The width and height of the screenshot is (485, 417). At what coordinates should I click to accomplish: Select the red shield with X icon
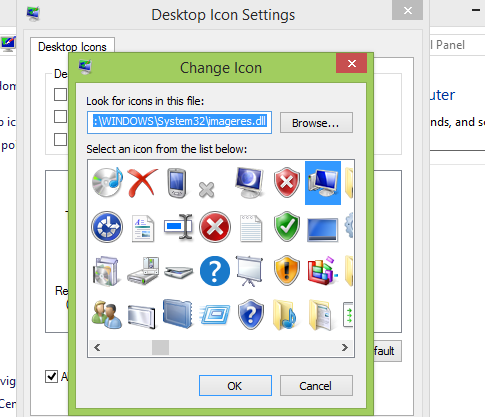pos(286,182)
